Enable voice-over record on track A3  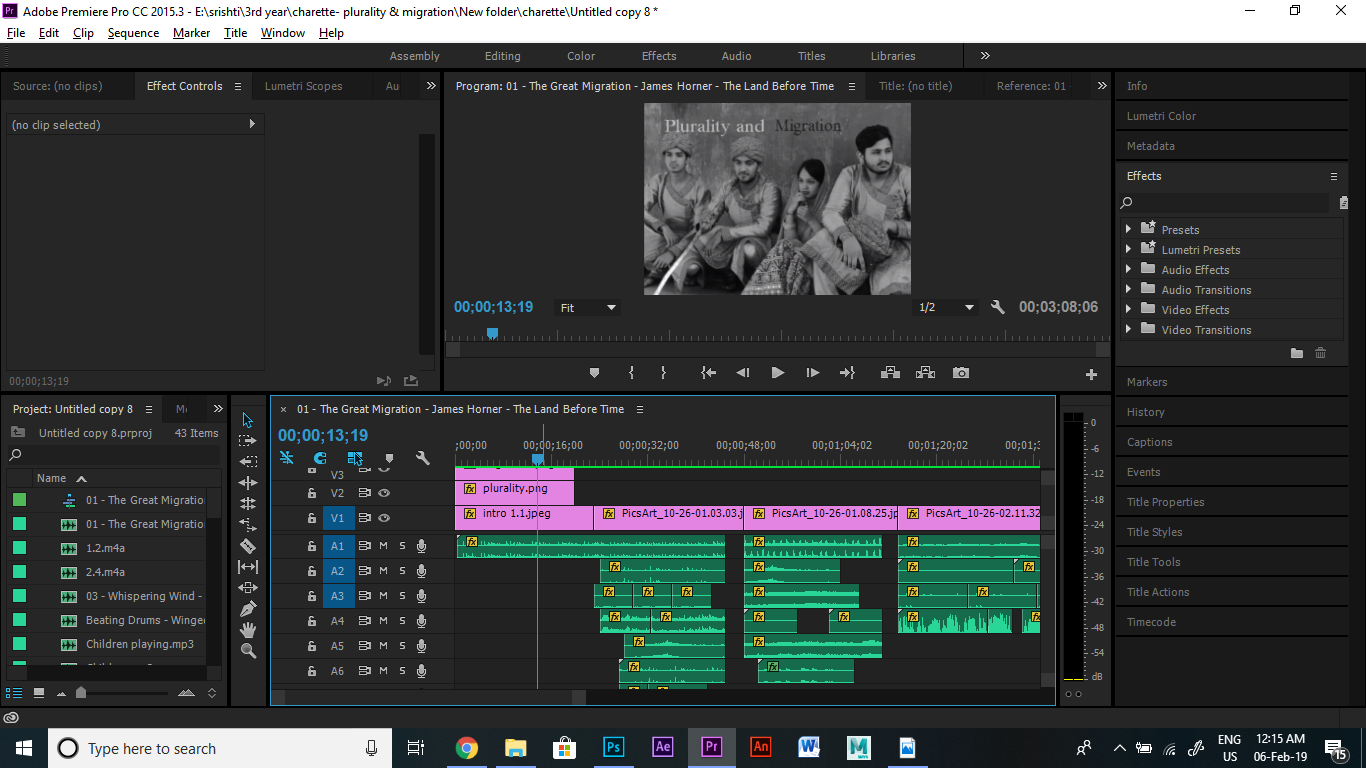421,596
